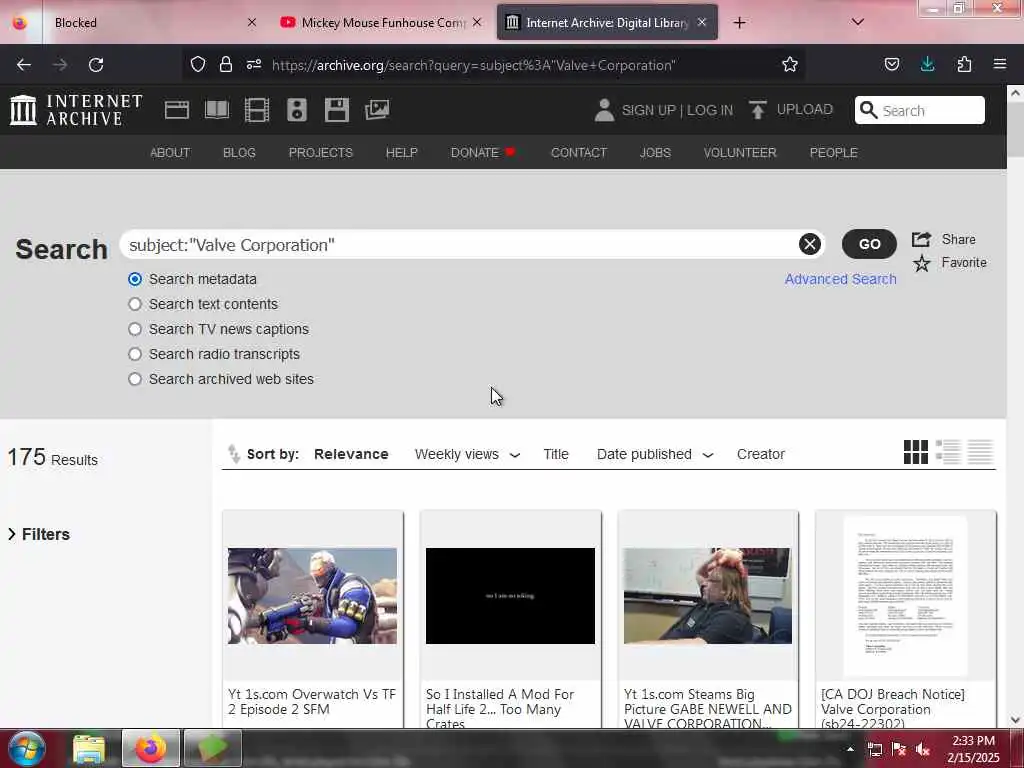Open the Images icon
Viewport: 1024px width, 768px height.
click(377, 110)
